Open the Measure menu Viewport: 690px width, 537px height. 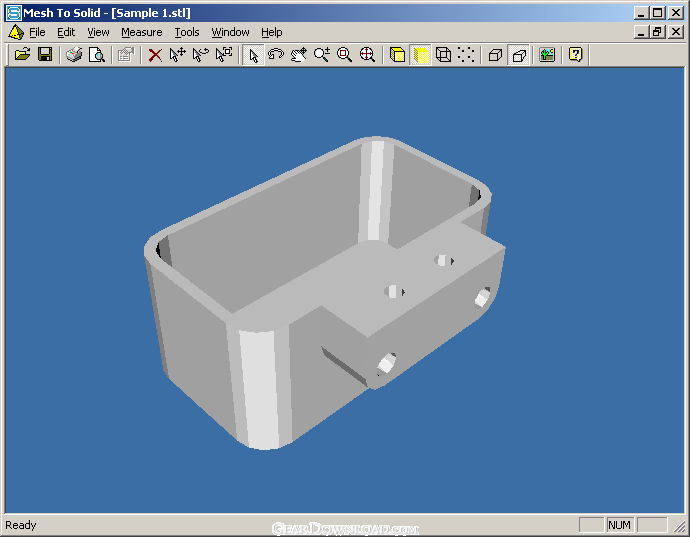141,32
